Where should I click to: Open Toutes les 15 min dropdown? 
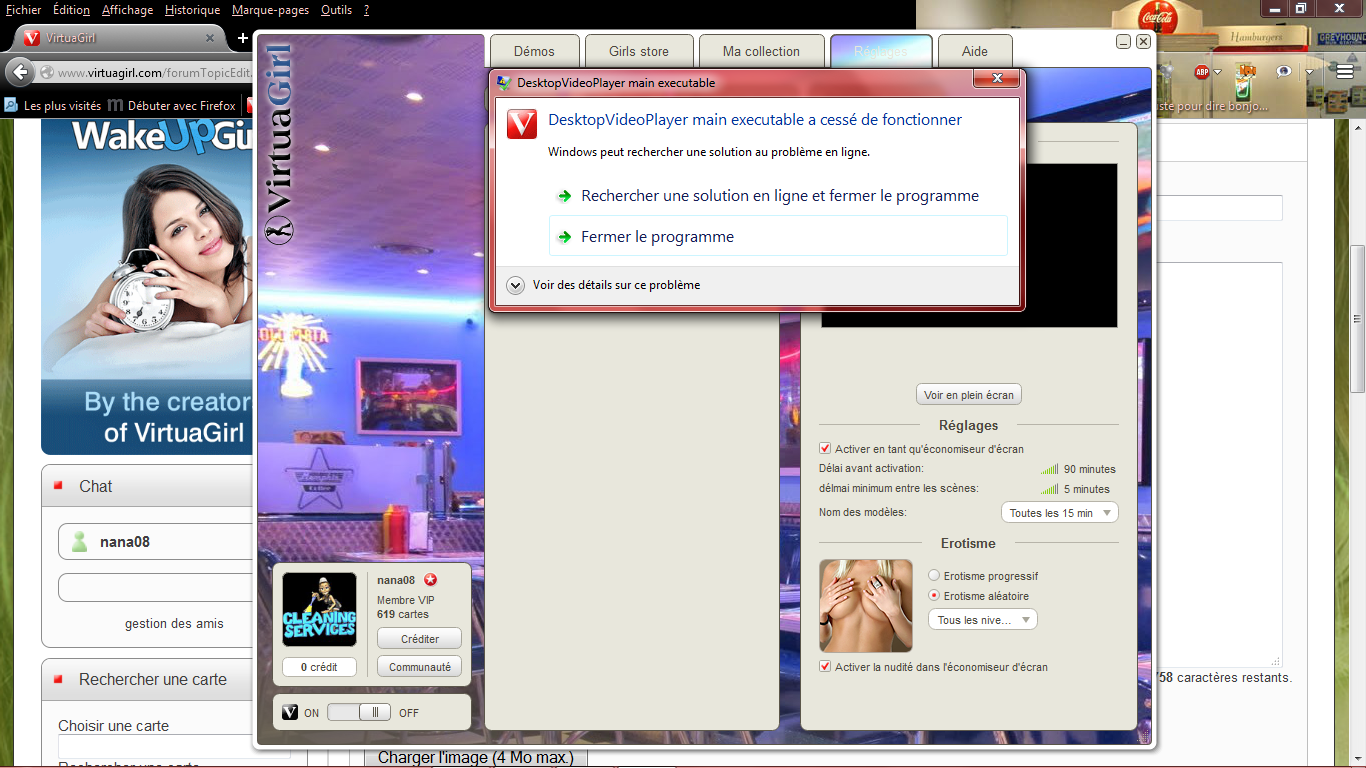(1059, 513)
